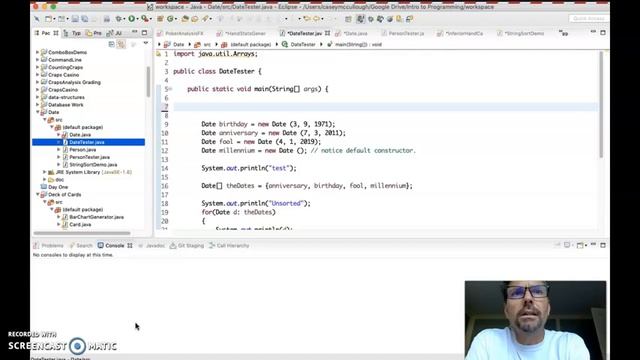This screenshot has height=360, width=640.
Task: Expand Date.java in Package Explorer
Action: click(59, 135)
